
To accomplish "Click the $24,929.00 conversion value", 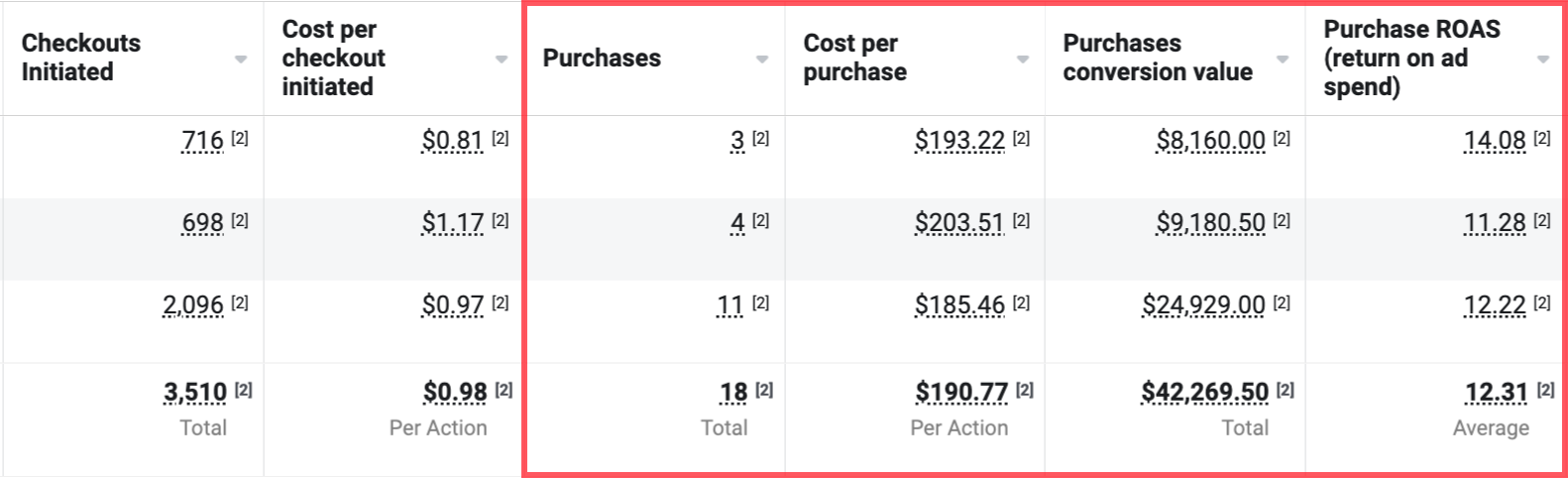I will pos(1203,304).
